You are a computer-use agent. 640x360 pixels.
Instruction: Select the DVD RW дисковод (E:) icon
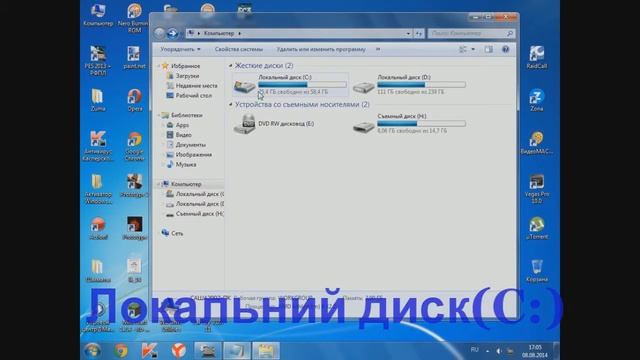(x=244, y=124)
